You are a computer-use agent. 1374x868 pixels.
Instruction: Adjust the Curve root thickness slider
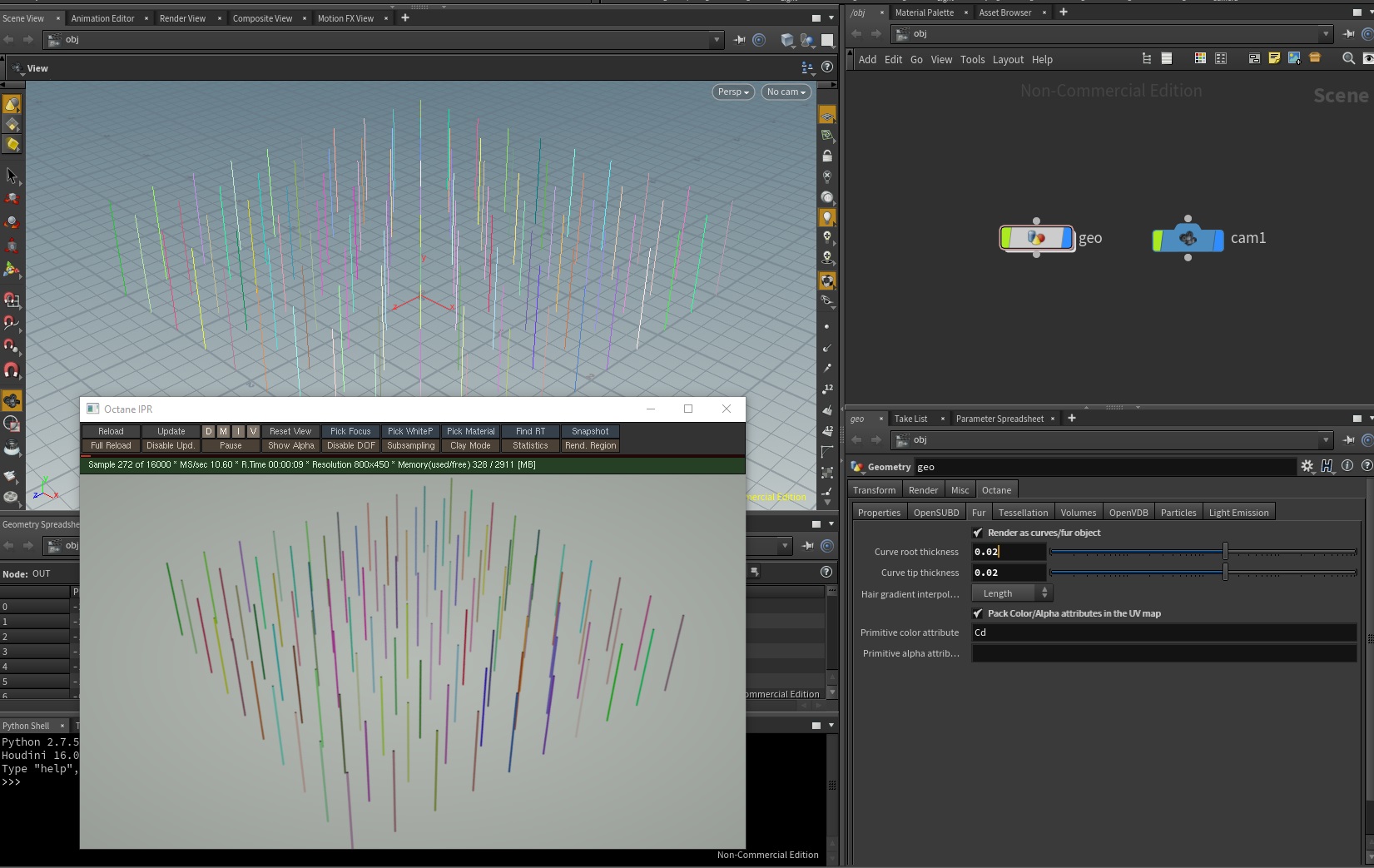(x=1225, y=552)
